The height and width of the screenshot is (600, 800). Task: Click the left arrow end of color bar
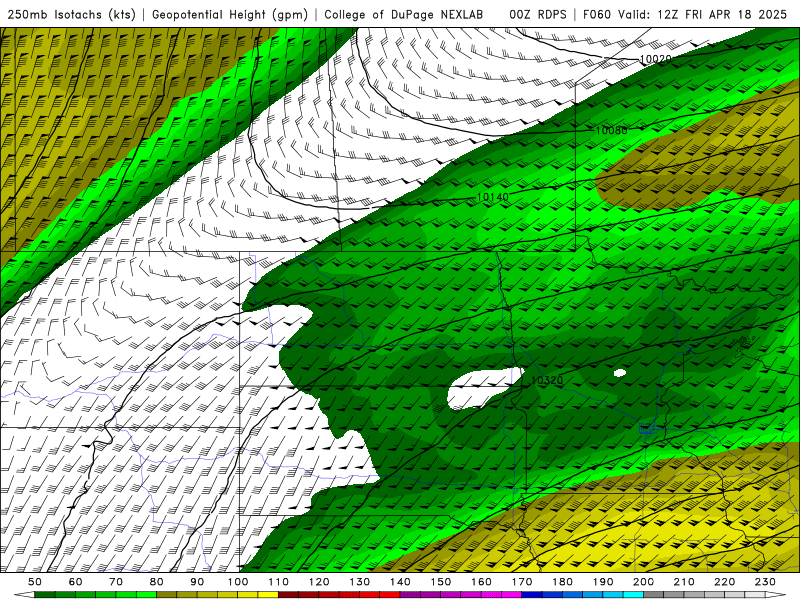click(24, 595)
